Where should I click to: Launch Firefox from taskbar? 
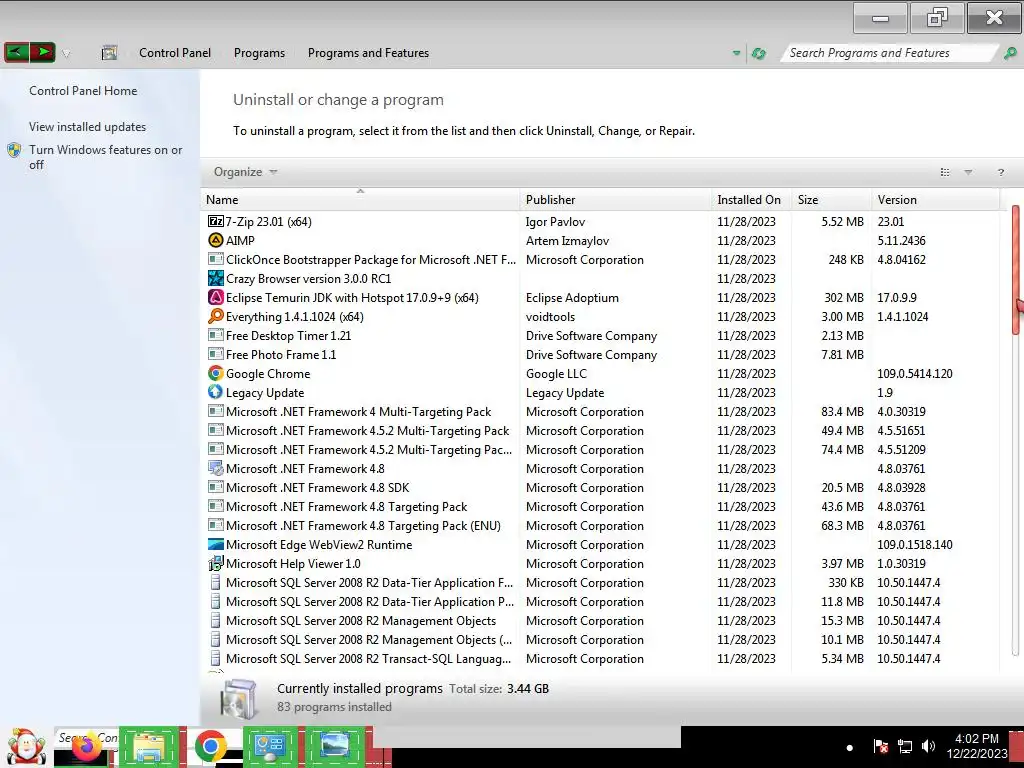pyautogui.click(x=86, y=748)
